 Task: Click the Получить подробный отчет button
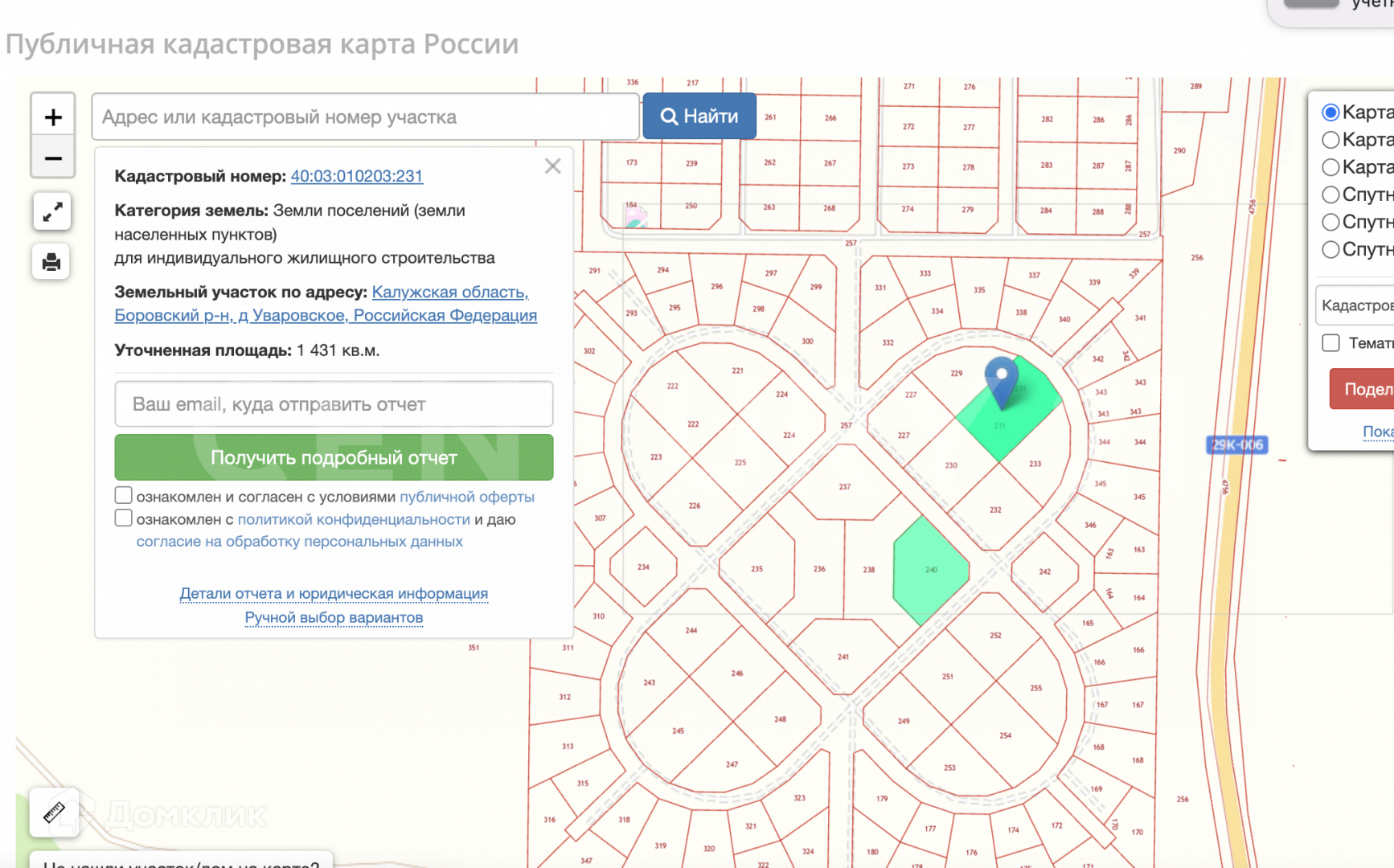pos(334,457)
